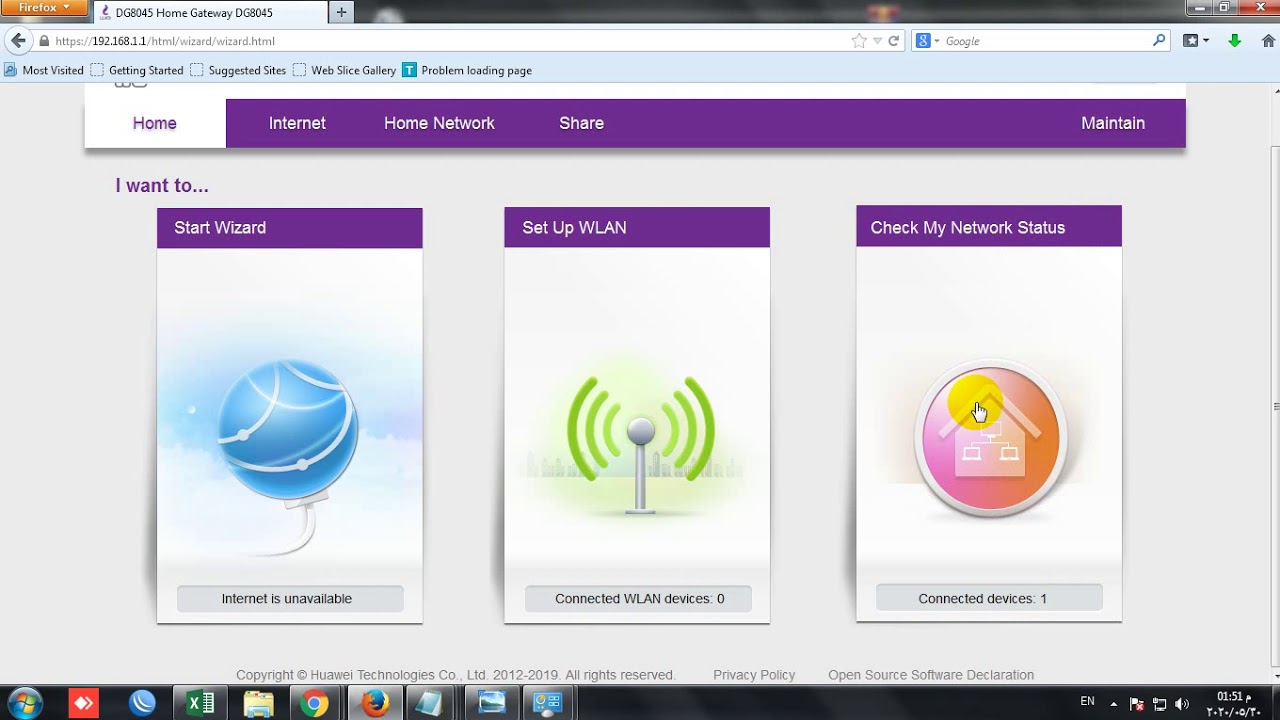Switch to the Home tab
The width and height of the screenshot is (1280, 720).
coord(155,123)
